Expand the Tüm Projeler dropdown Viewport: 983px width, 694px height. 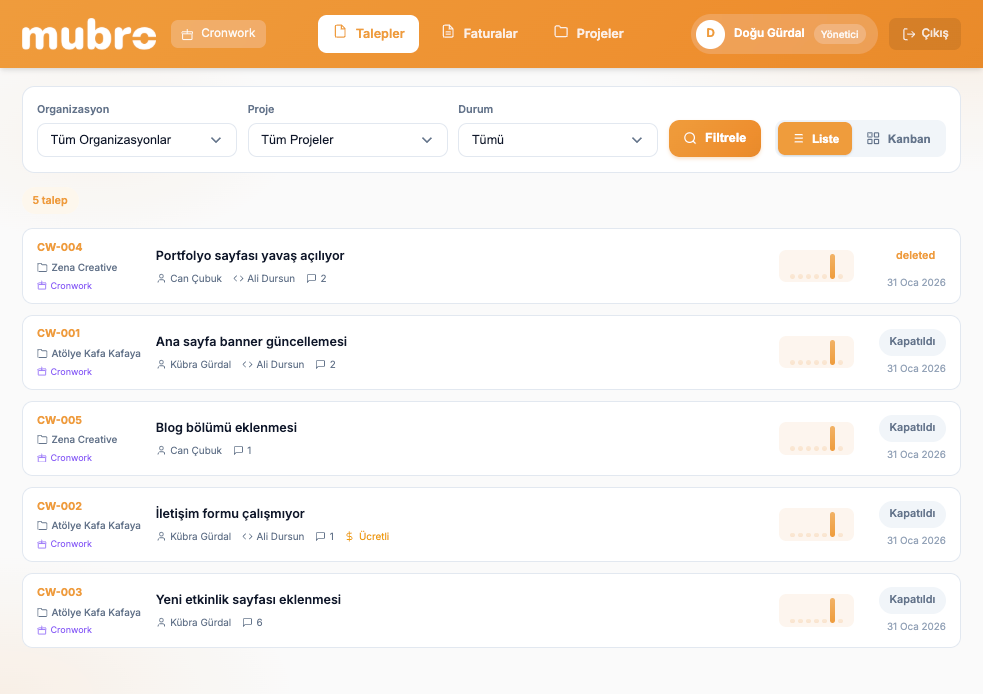(x=347, y=140)
